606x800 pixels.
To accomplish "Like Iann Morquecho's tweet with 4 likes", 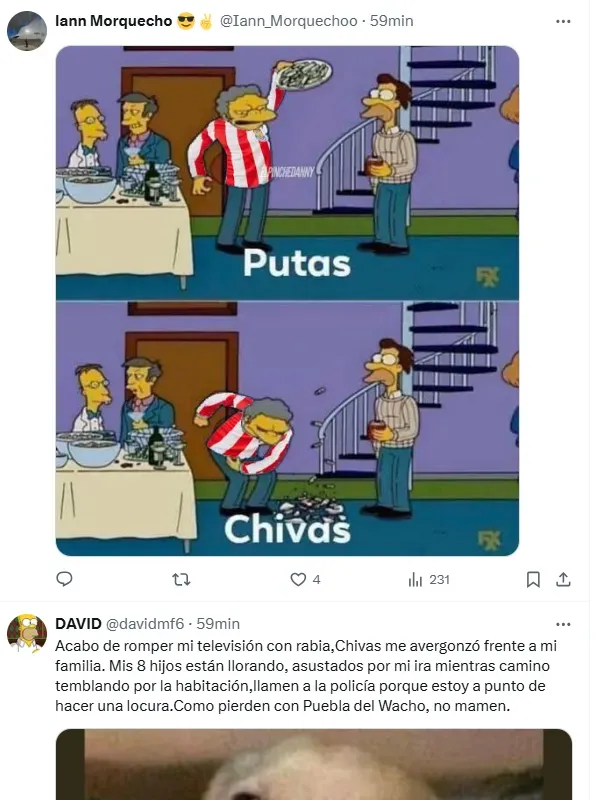I will 298,580.
